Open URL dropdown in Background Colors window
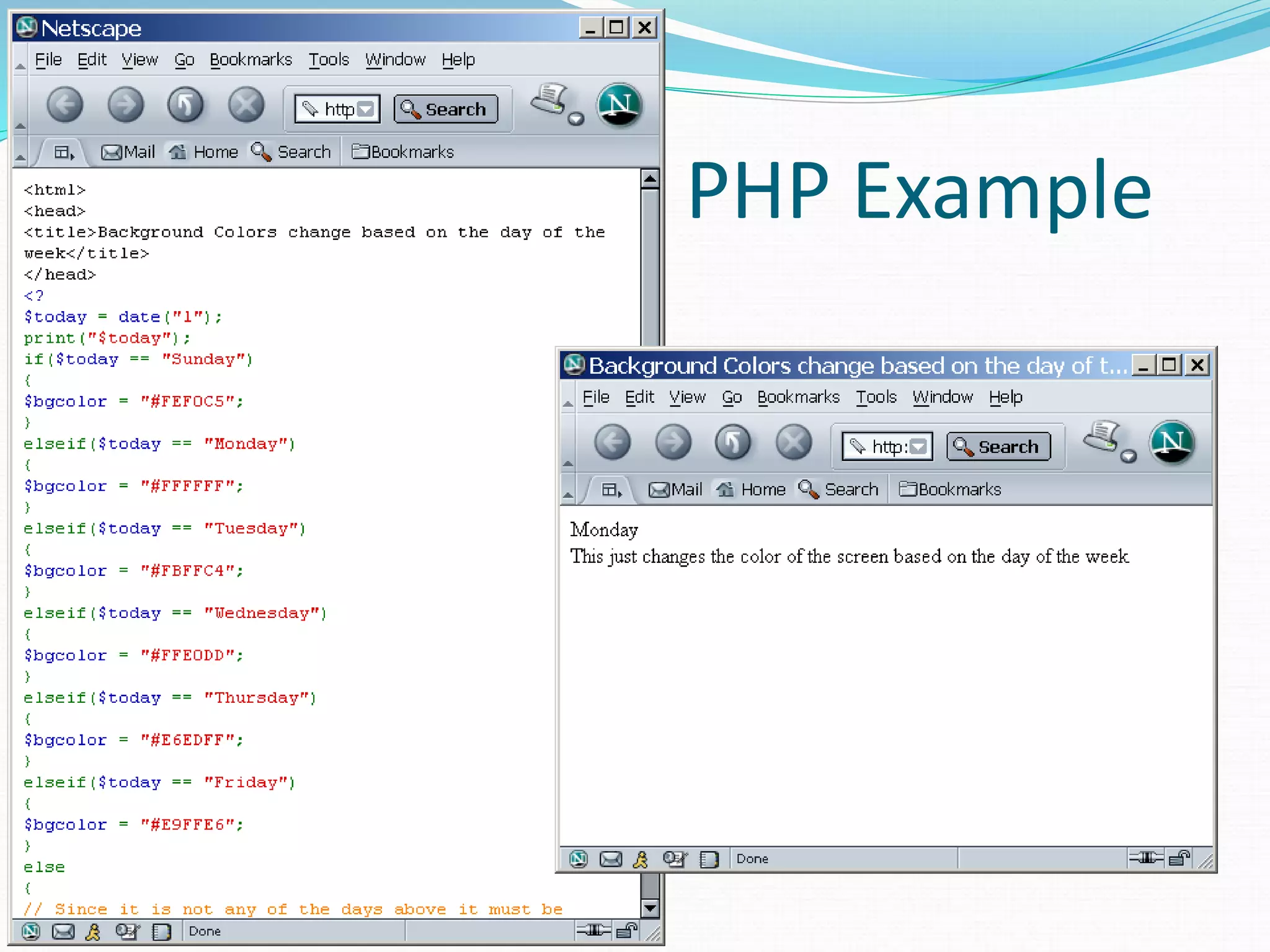Screen dimensions: 1270x952 coord(918,446)
